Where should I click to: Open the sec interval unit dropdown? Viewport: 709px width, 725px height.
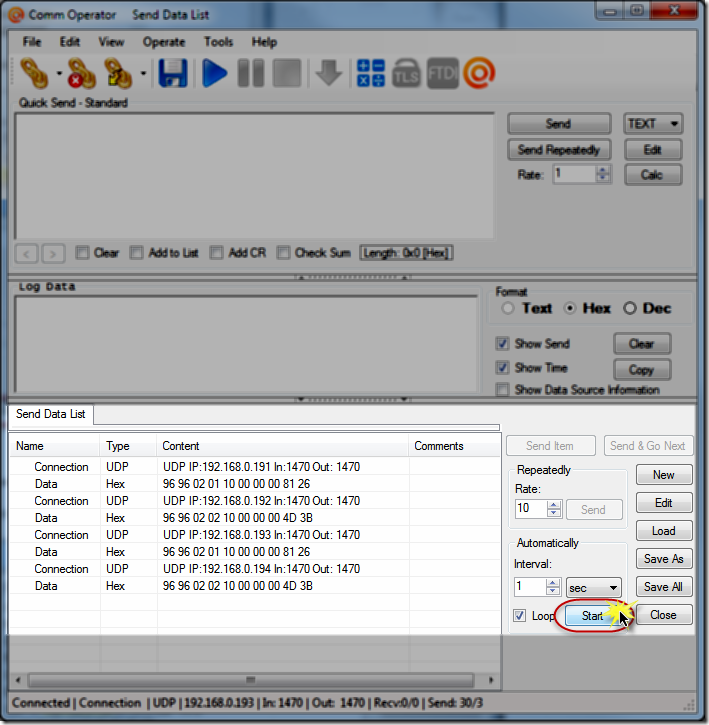tap(594, 588)
